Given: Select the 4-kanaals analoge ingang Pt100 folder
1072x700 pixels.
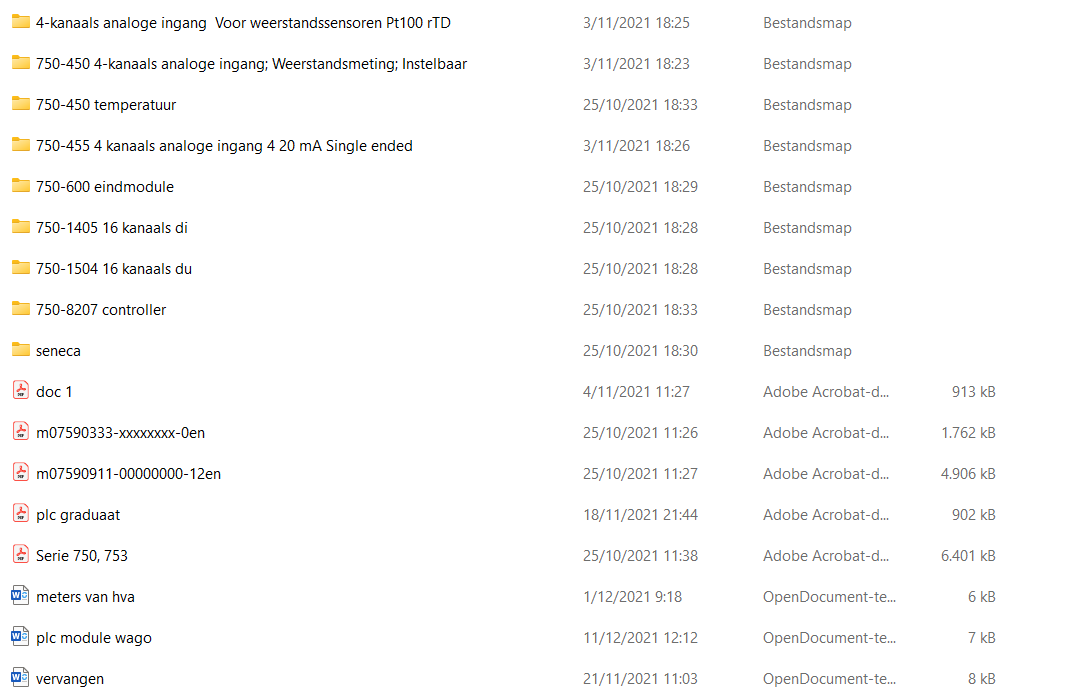Looking at the screenshot, I should (243, 23).
